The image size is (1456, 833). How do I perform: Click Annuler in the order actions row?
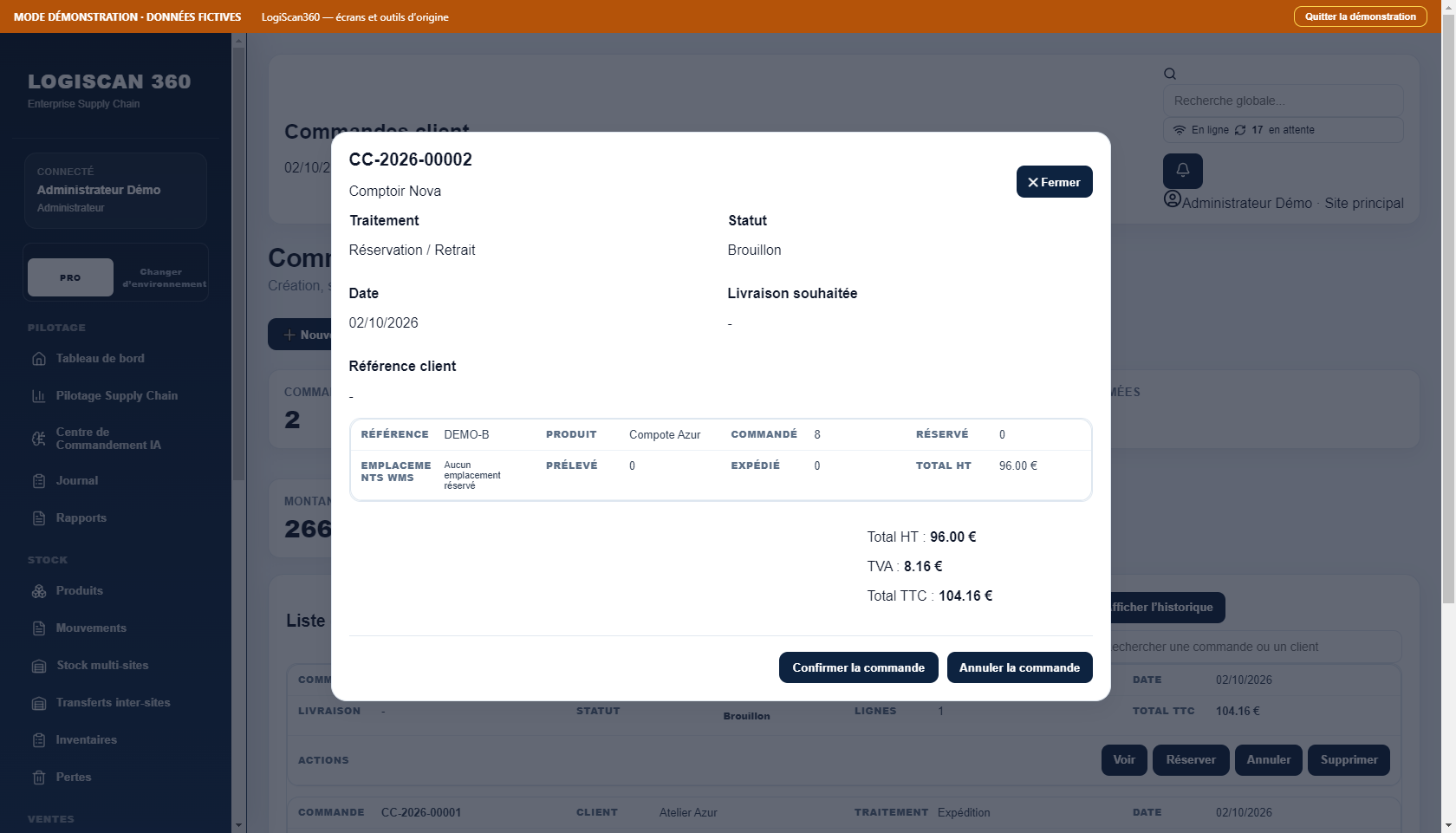pyautogui.click(x=1269, y=760)
